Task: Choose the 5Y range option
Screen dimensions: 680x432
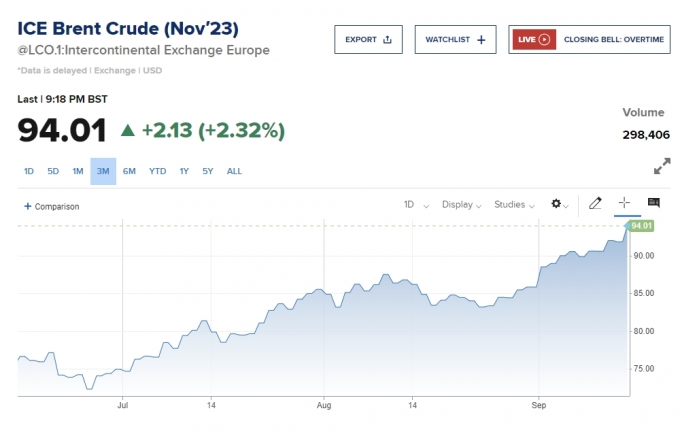Action: click(x=207, y=171)
